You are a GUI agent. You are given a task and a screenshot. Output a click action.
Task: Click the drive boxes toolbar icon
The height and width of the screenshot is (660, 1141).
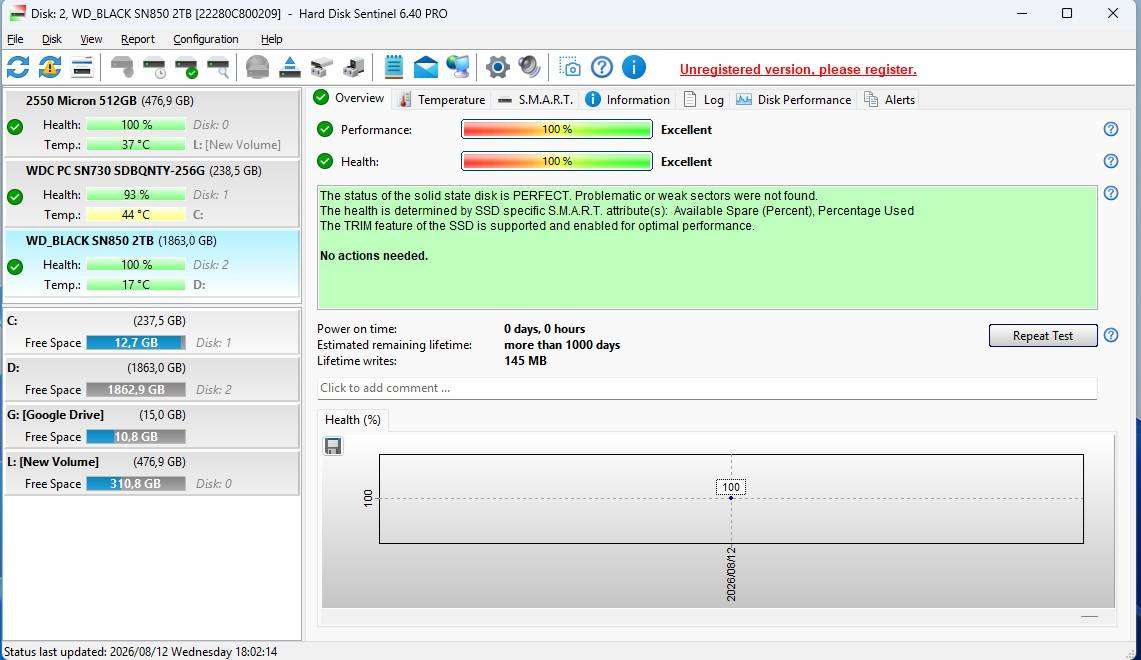tap(354, 68)
